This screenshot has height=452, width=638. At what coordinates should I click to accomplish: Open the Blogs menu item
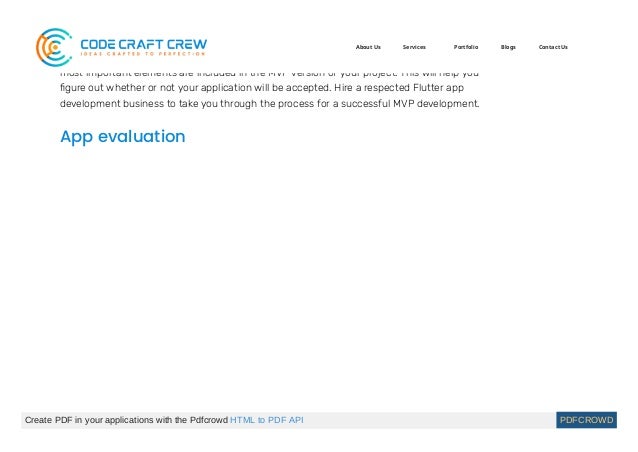tap(508, 47)
